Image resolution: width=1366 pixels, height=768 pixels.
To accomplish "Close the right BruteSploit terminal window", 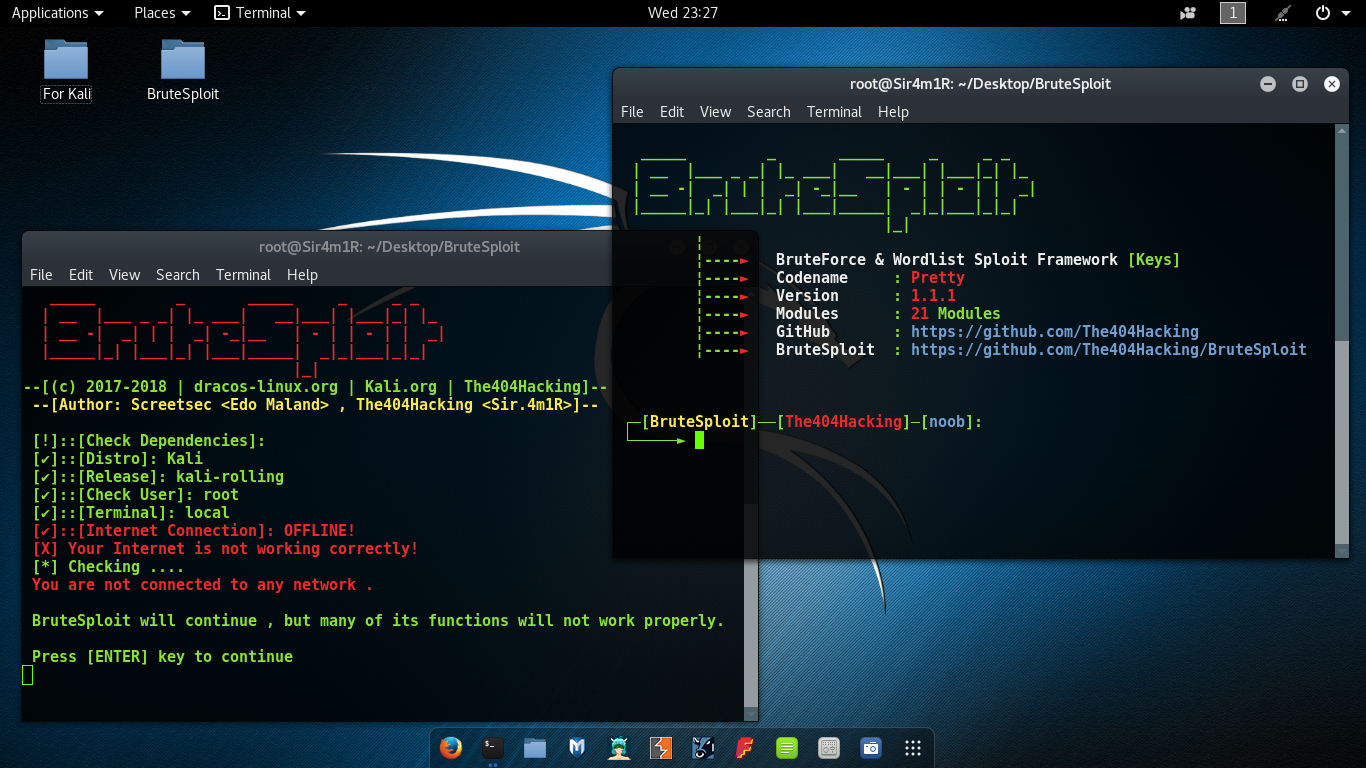I will (x=1332, y=84).
